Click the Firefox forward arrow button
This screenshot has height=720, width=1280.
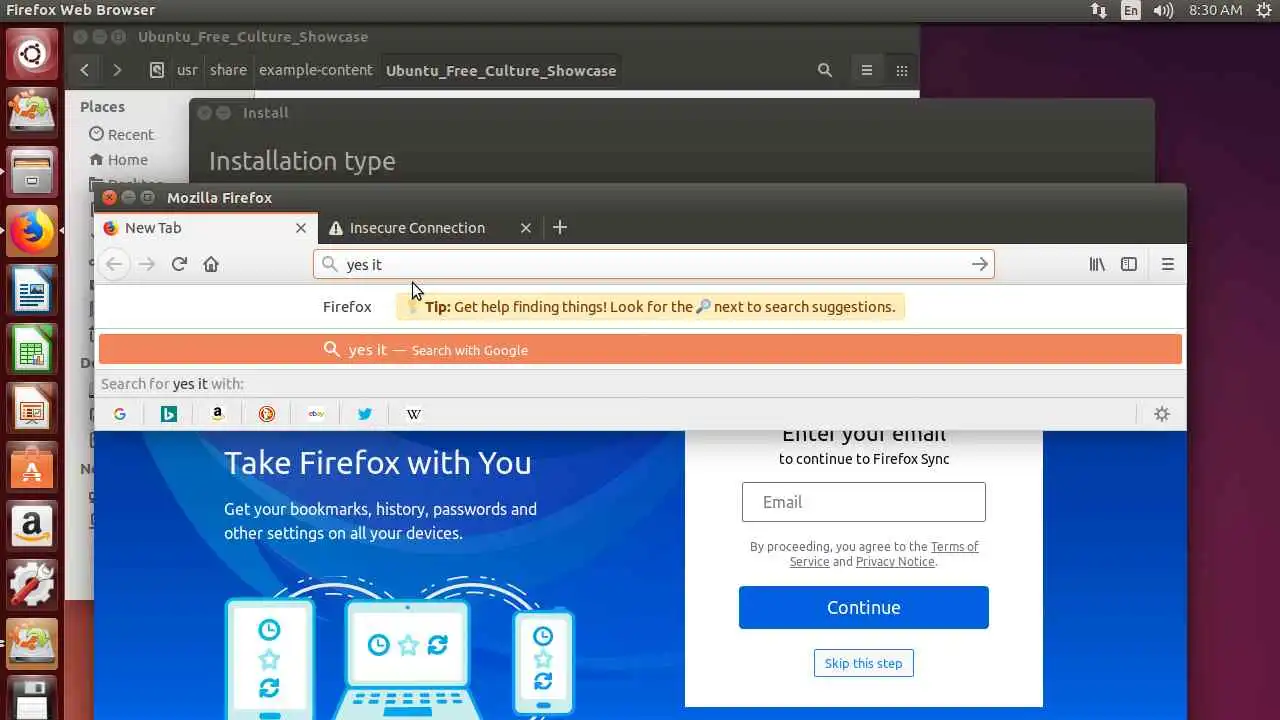click(147, 264)
